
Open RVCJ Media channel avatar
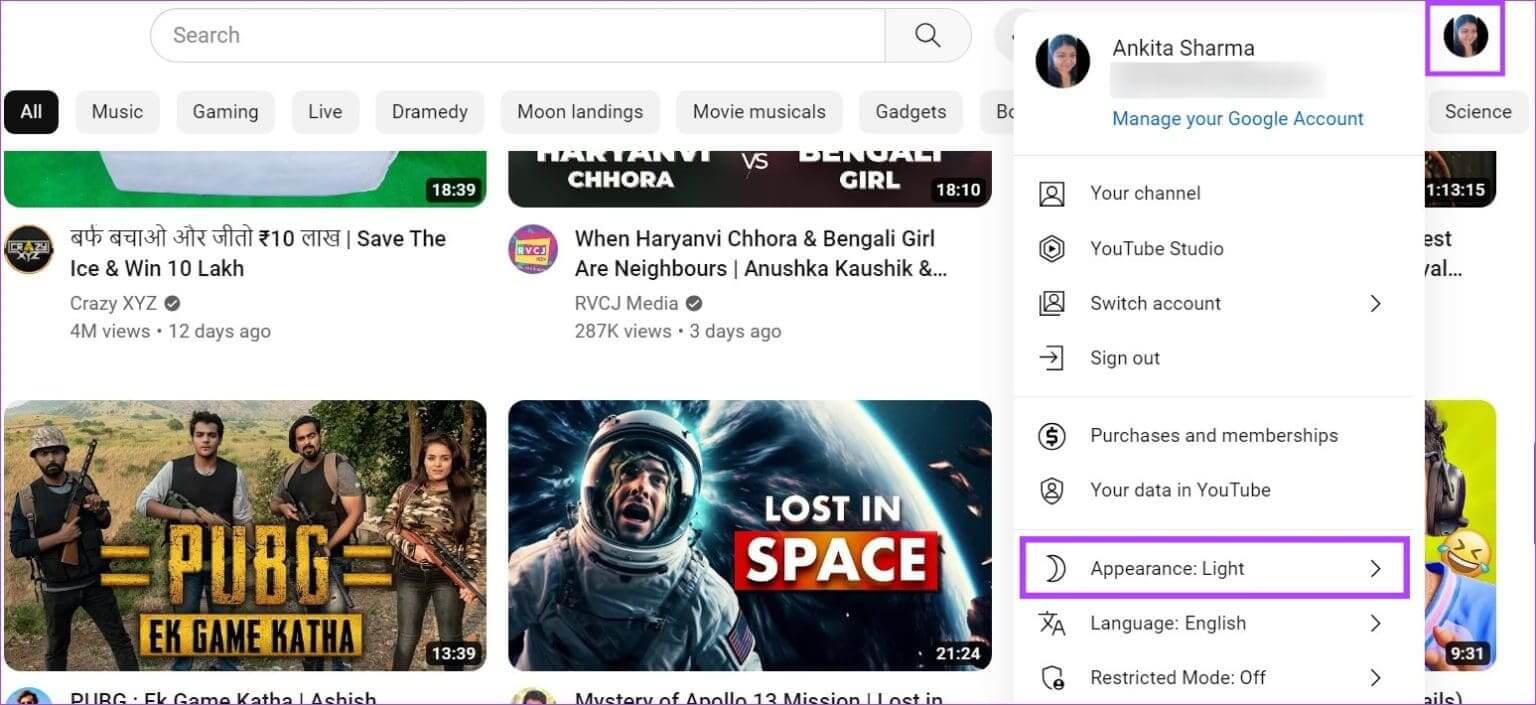[533, 250]
